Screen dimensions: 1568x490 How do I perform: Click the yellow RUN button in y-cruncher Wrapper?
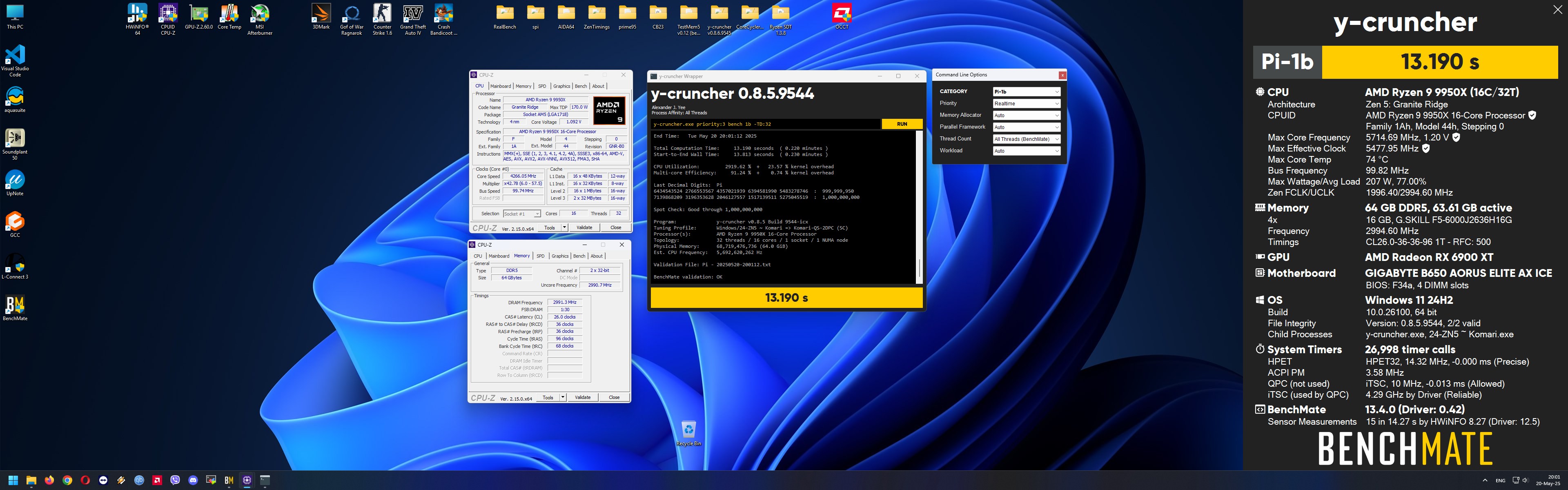[x=902, y=124]
